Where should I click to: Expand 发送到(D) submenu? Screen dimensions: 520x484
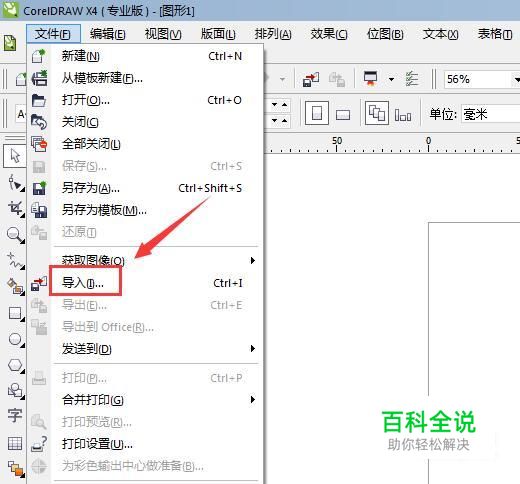click(x=253, y=349)
